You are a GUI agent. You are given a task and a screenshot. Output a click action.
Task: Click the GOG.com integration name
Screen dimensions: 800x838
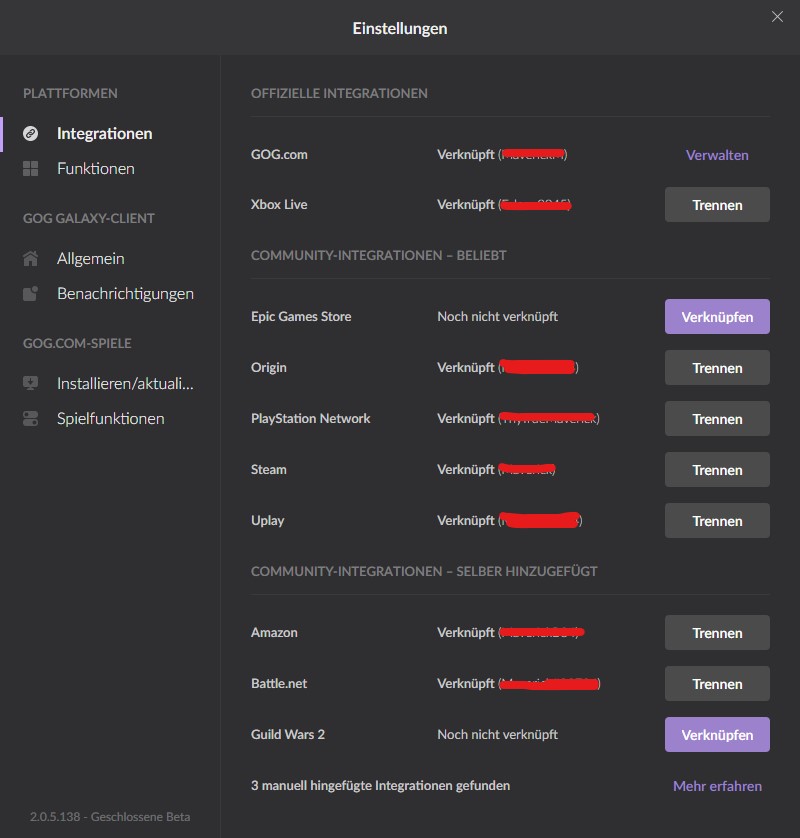click(x=279, y=154)
